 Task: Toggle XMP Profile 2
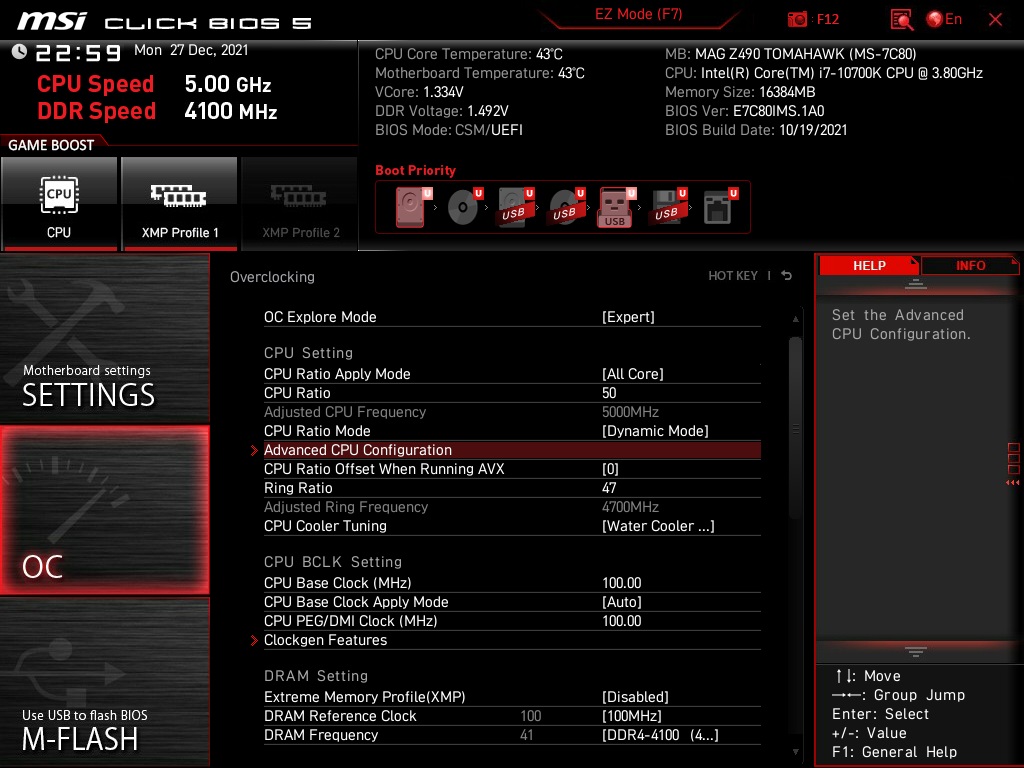(300, 204)
